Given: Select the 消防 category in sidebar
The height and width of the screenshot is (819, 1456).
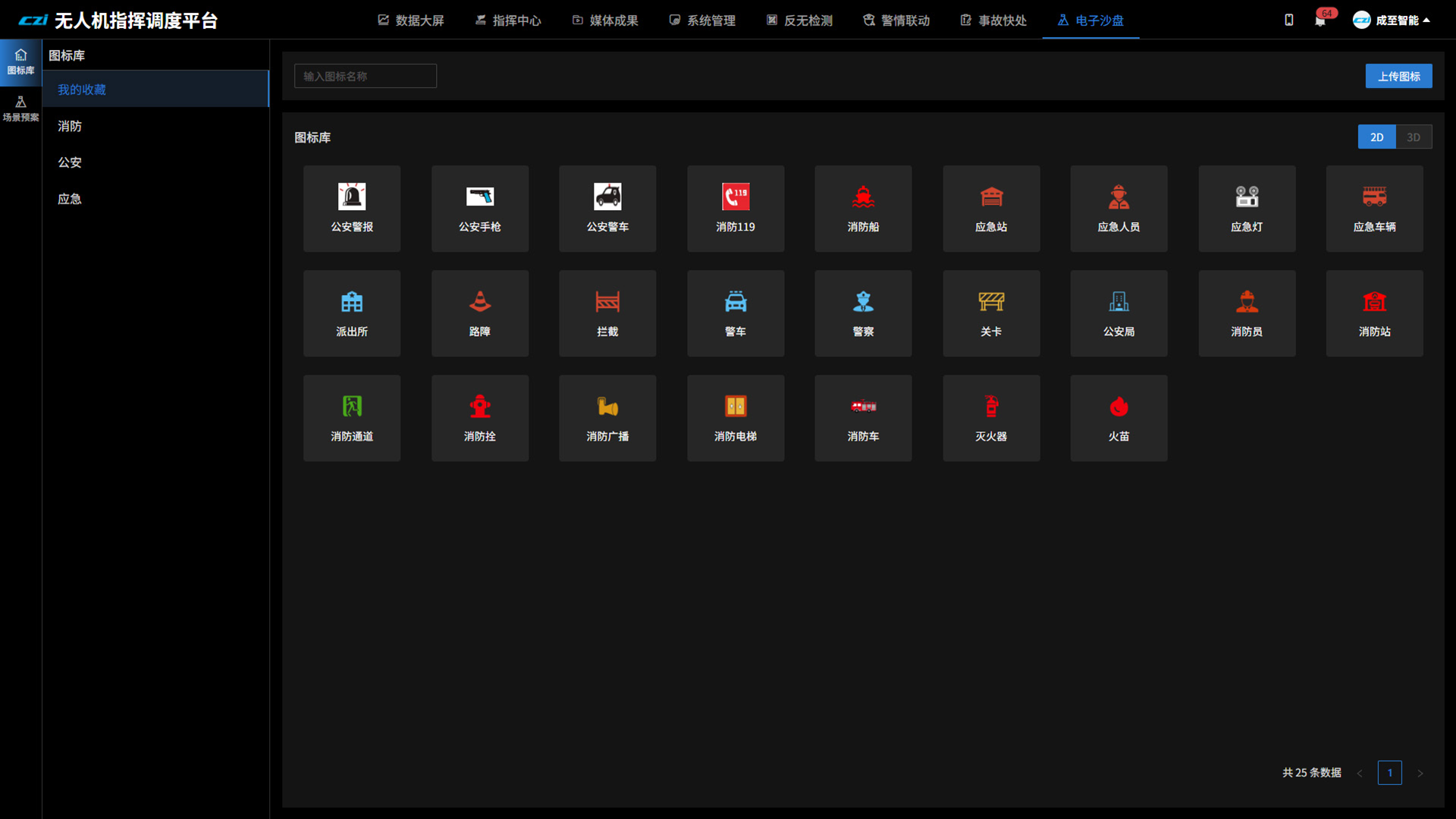Looking at the screenshot, I should [70, 126].
